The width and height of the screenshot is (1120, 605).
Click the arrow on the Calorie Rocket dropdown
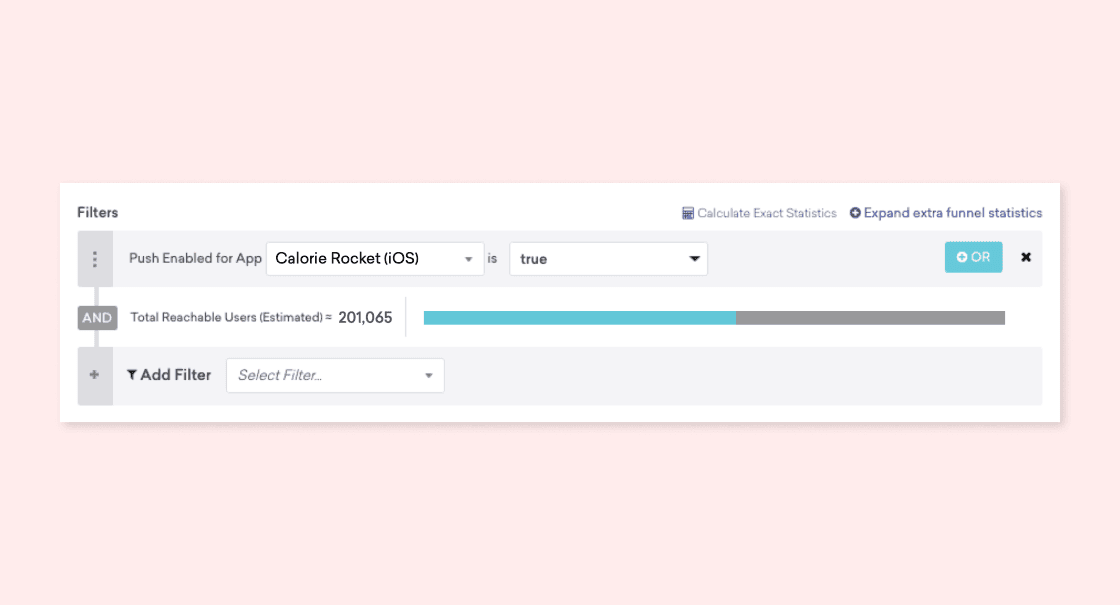tap(468, 260)
